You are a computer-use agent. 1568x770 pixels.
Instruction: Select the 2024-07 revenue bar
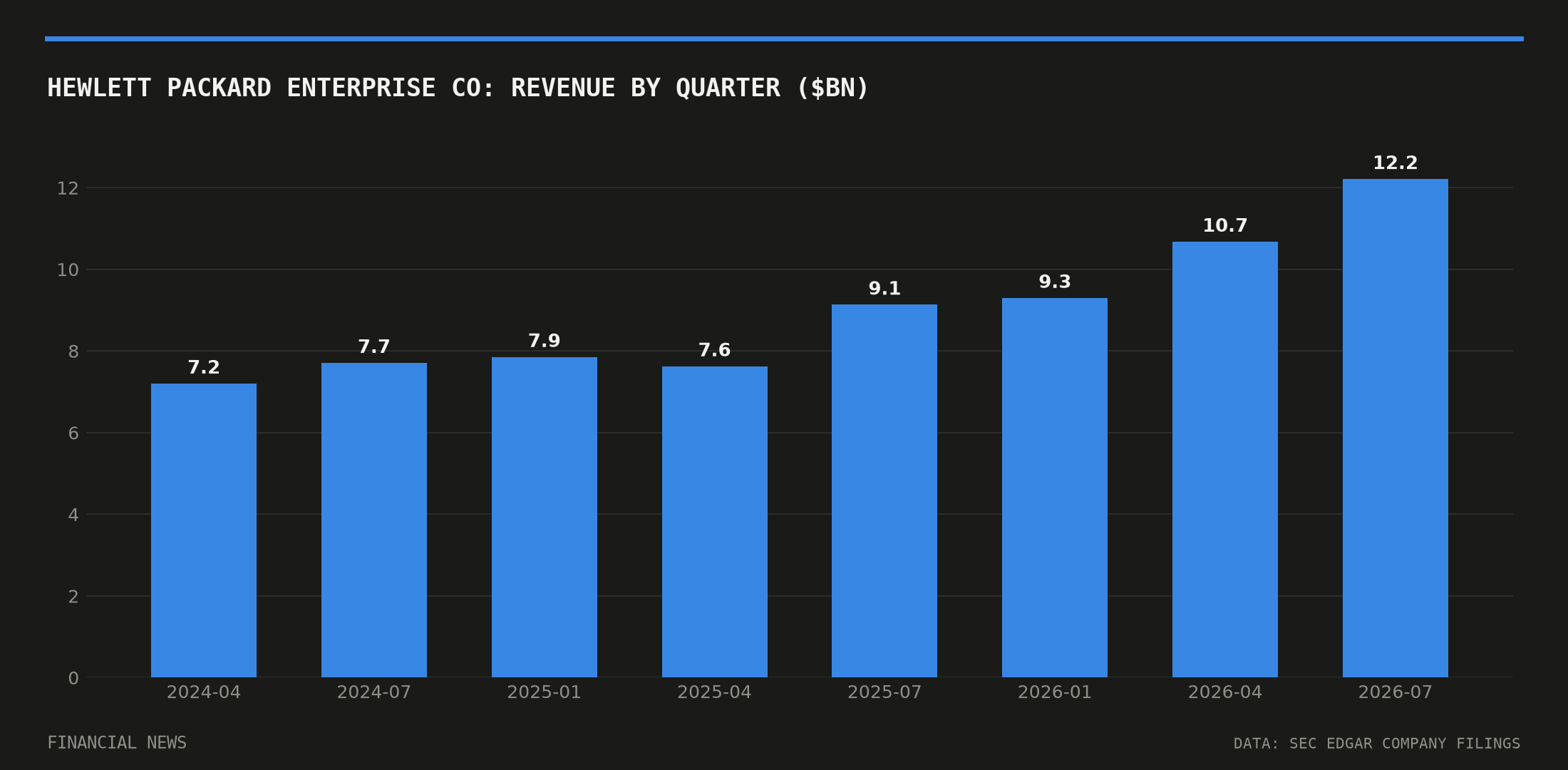(x=374, y=520)
